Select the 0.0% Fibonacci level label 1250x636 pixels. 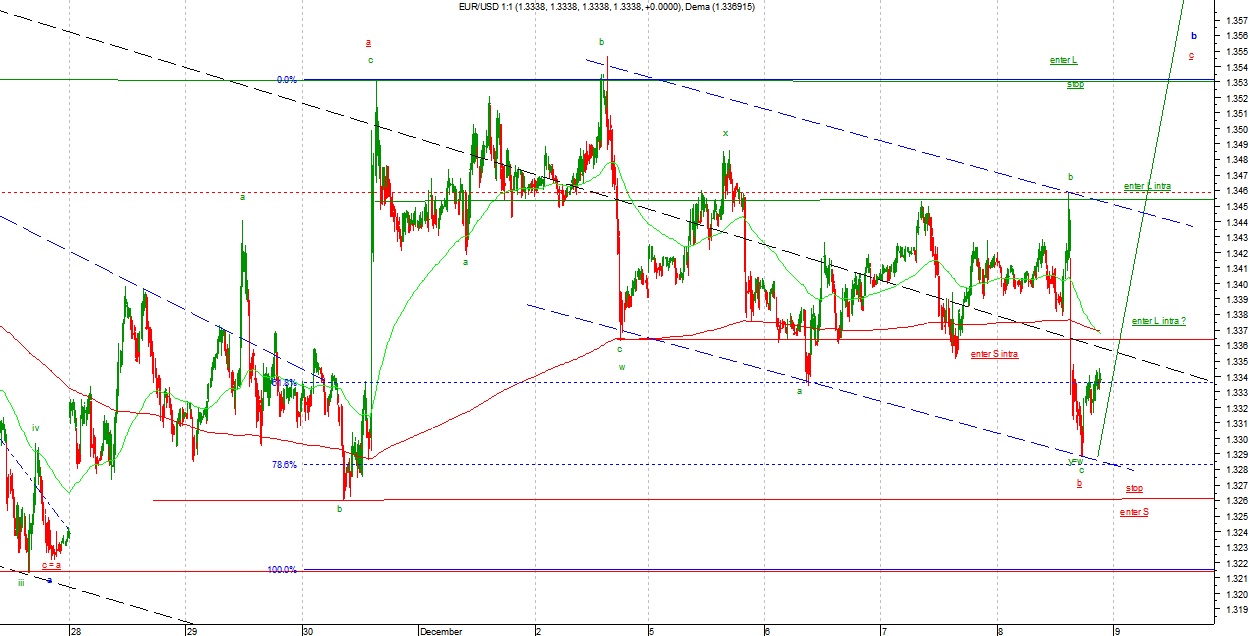(x=287, y=80)
